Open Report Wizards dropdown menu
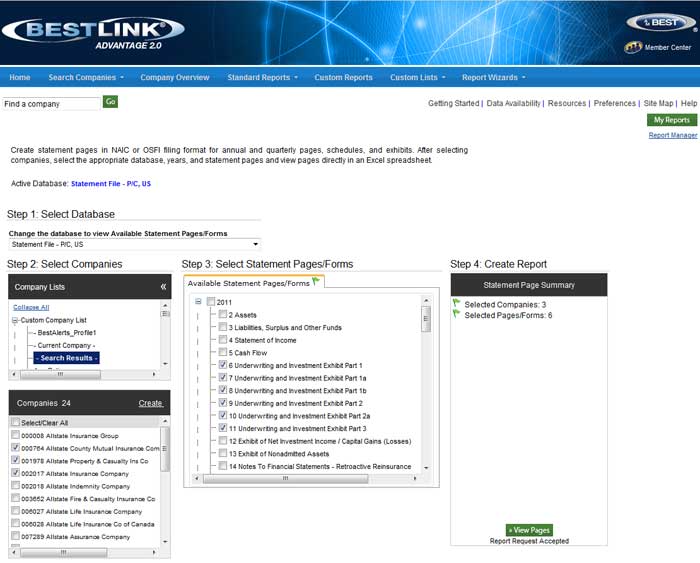 coord(494,77)
